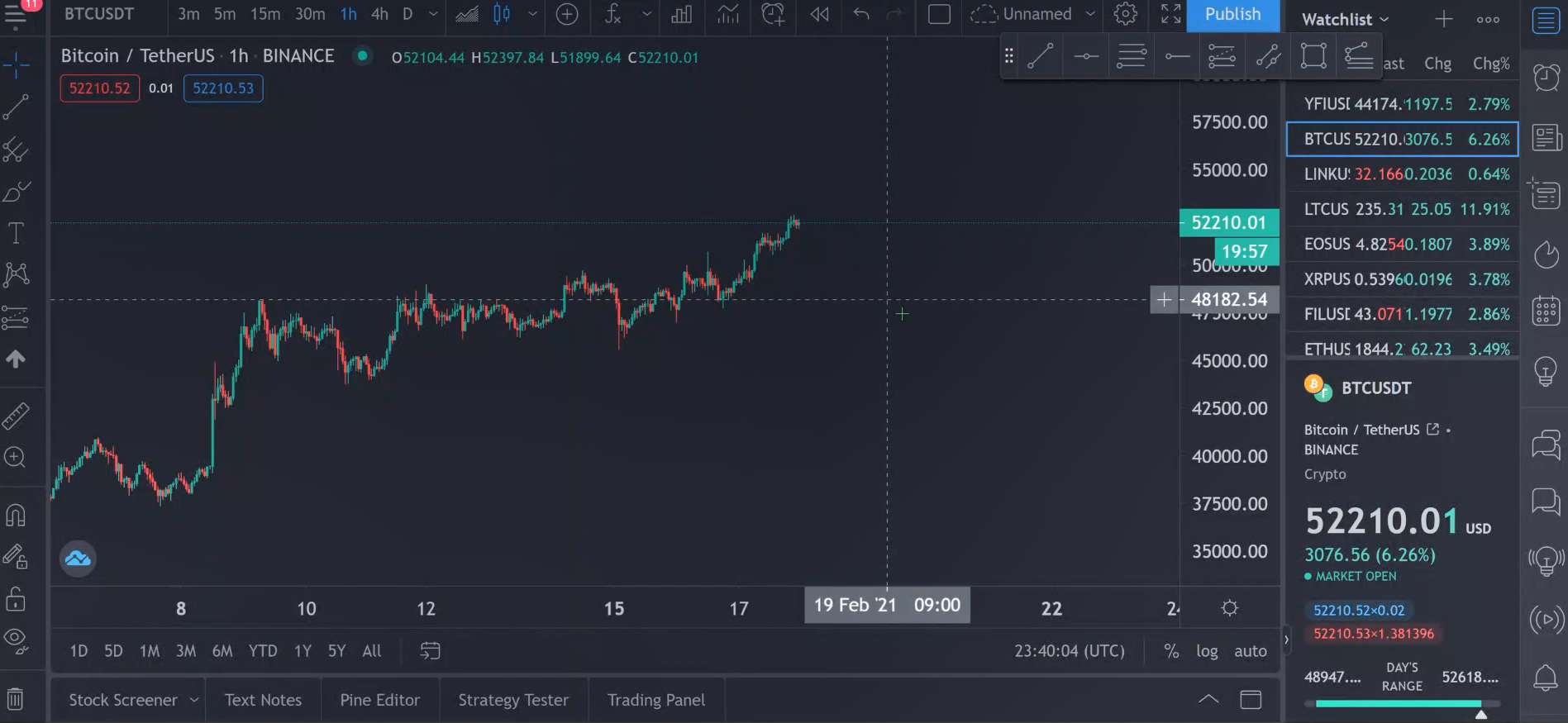The image size is (1568, 723).
Task: Open the select layout square icon
Action: [x=939, y=14]
